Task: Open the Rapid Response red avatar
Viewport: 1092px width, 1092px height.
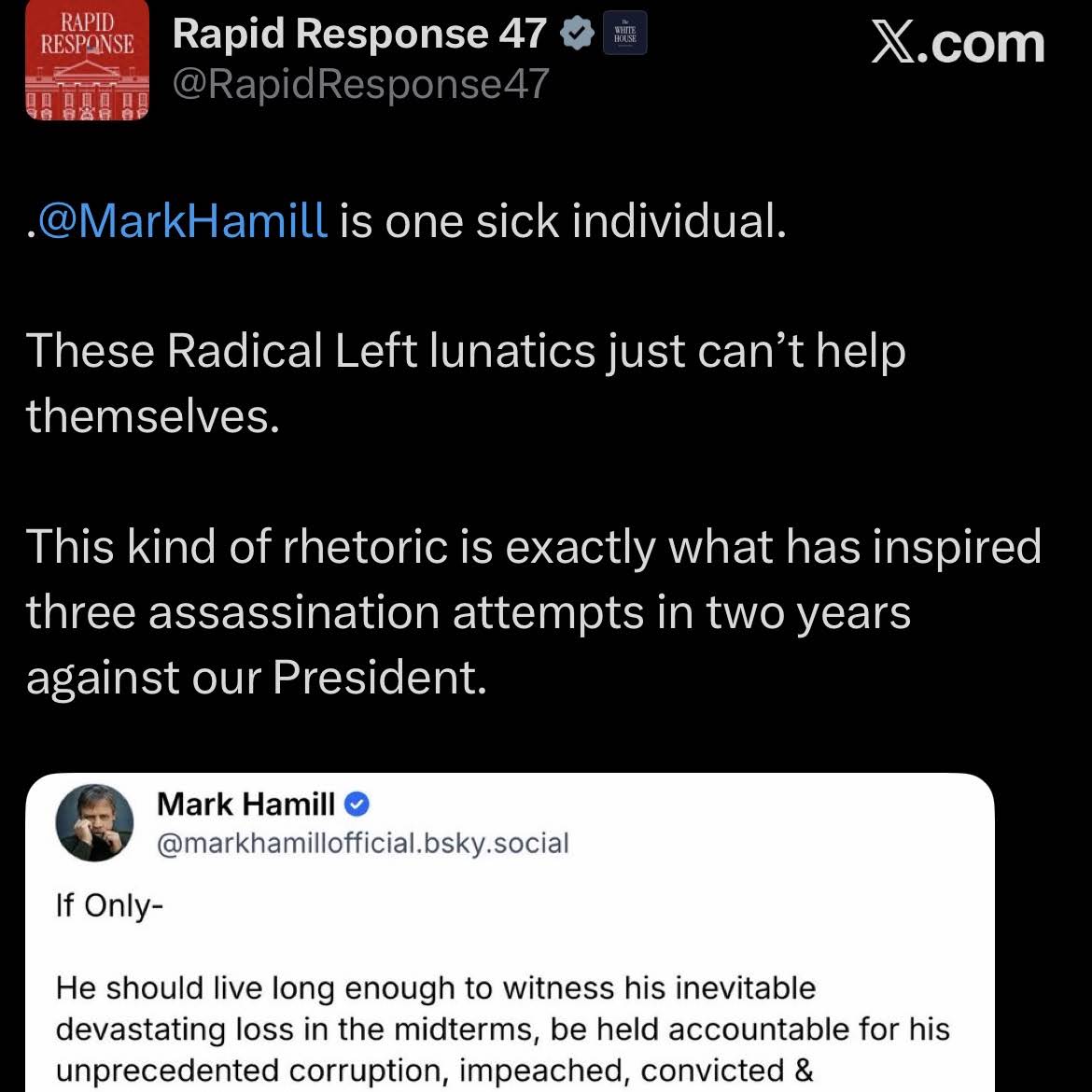Action: click(x=87, y=60)
